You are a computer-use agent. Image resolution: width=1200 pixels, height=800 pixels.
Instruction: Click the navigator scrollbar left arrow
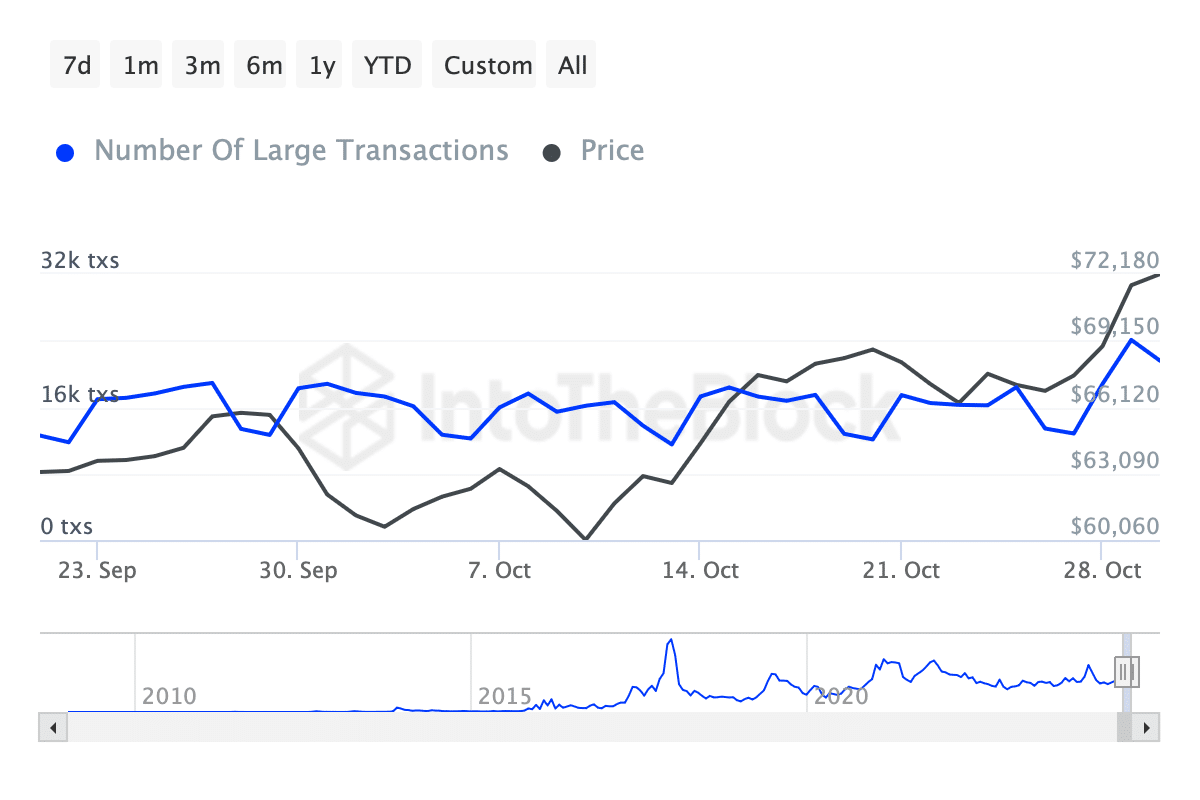click(52, 727)
